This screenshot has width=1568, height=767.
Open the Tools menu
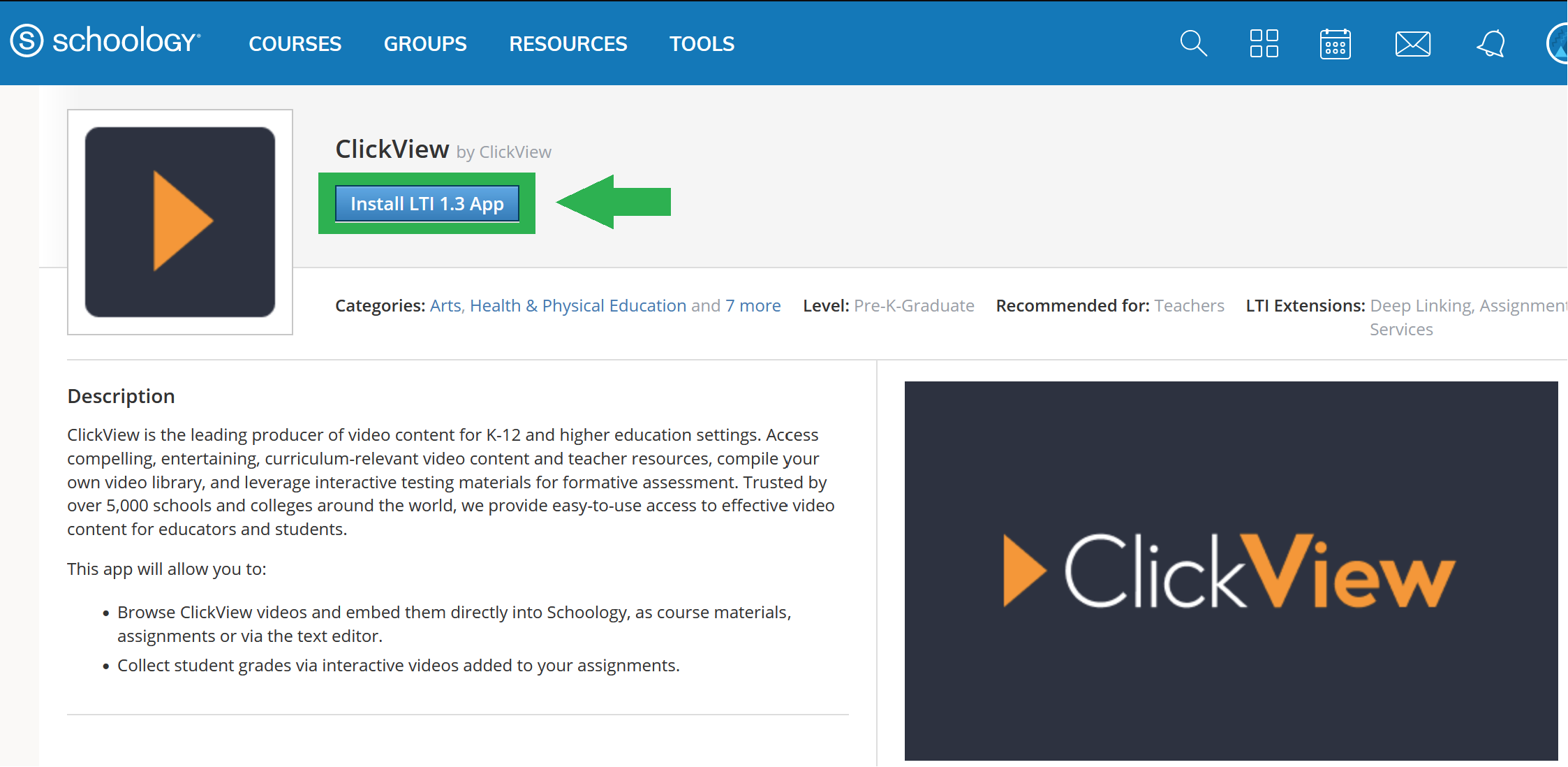tap(702, 43)
